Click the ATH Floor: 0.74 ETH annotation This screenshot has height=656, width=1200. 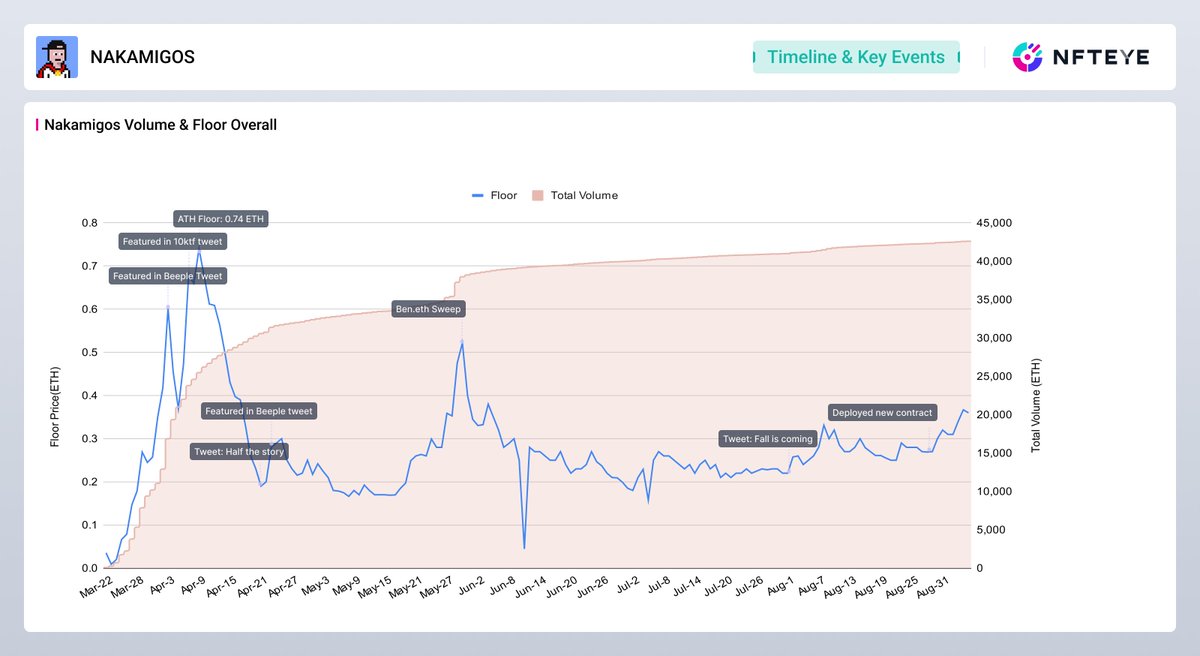221,219
